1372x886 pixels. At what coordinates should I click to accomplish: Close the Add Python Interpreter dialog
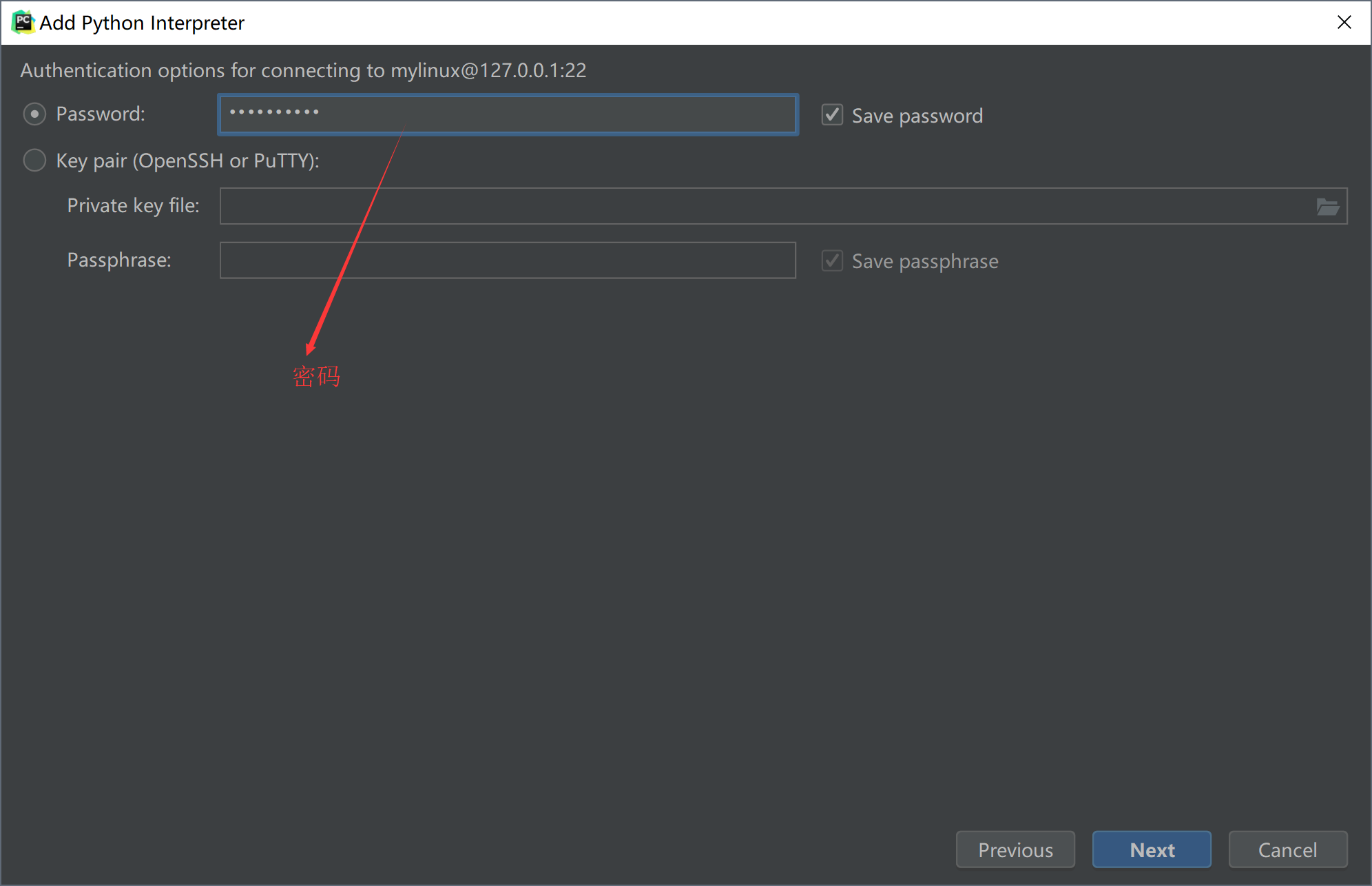(1344, 22)
